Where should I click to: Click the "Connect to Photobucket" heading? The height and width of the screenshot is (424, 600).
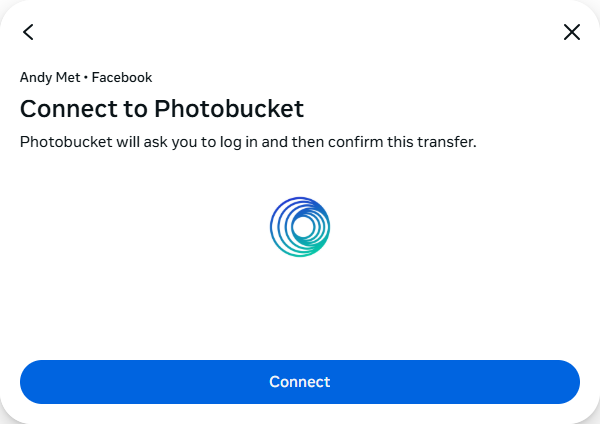pos(162,108)
